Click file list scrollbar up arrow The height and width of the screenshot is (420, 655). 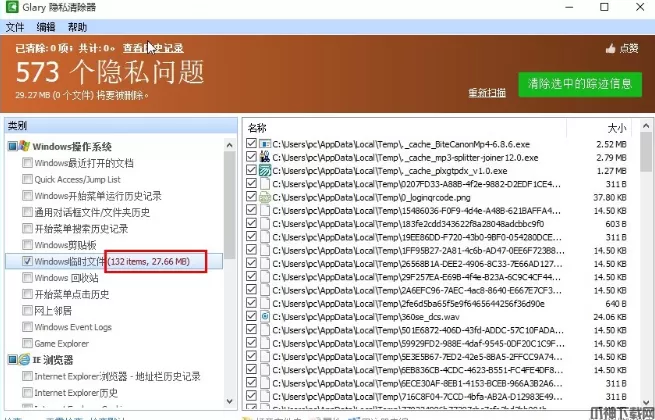[646, 126]
